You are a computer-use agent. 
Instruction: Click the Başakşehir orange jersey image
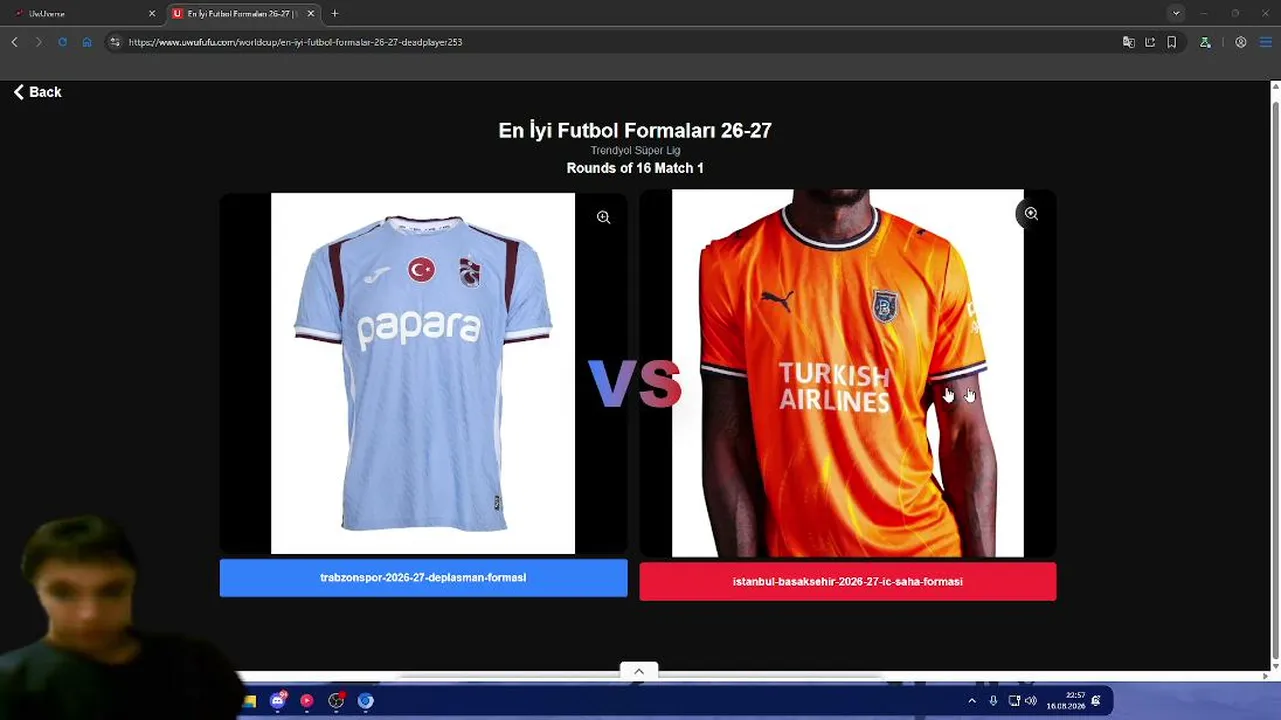pos(847,373)
